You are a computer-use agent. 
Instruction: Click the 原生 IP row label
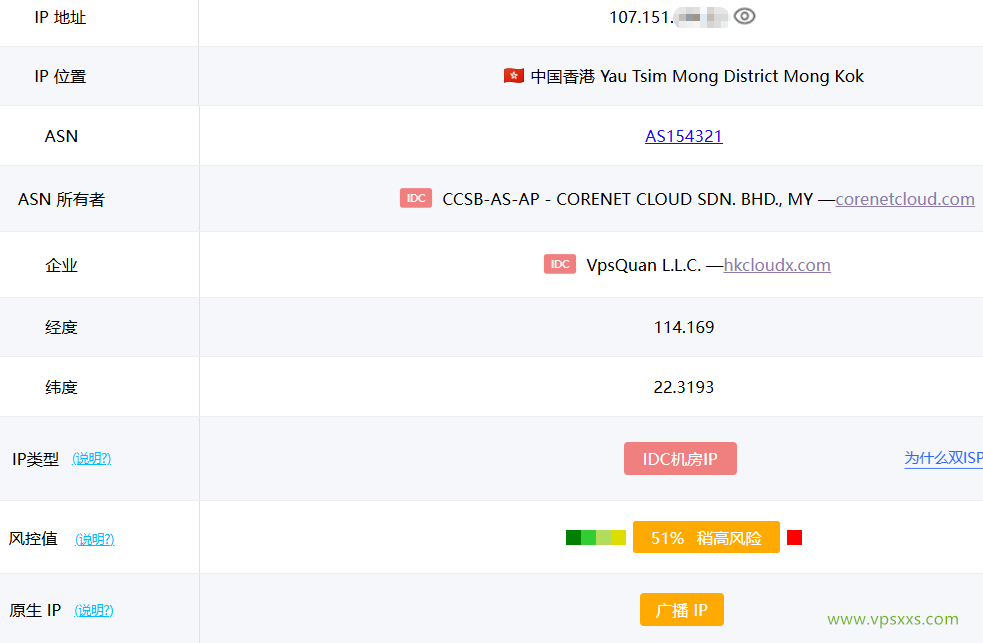point(35,610)
